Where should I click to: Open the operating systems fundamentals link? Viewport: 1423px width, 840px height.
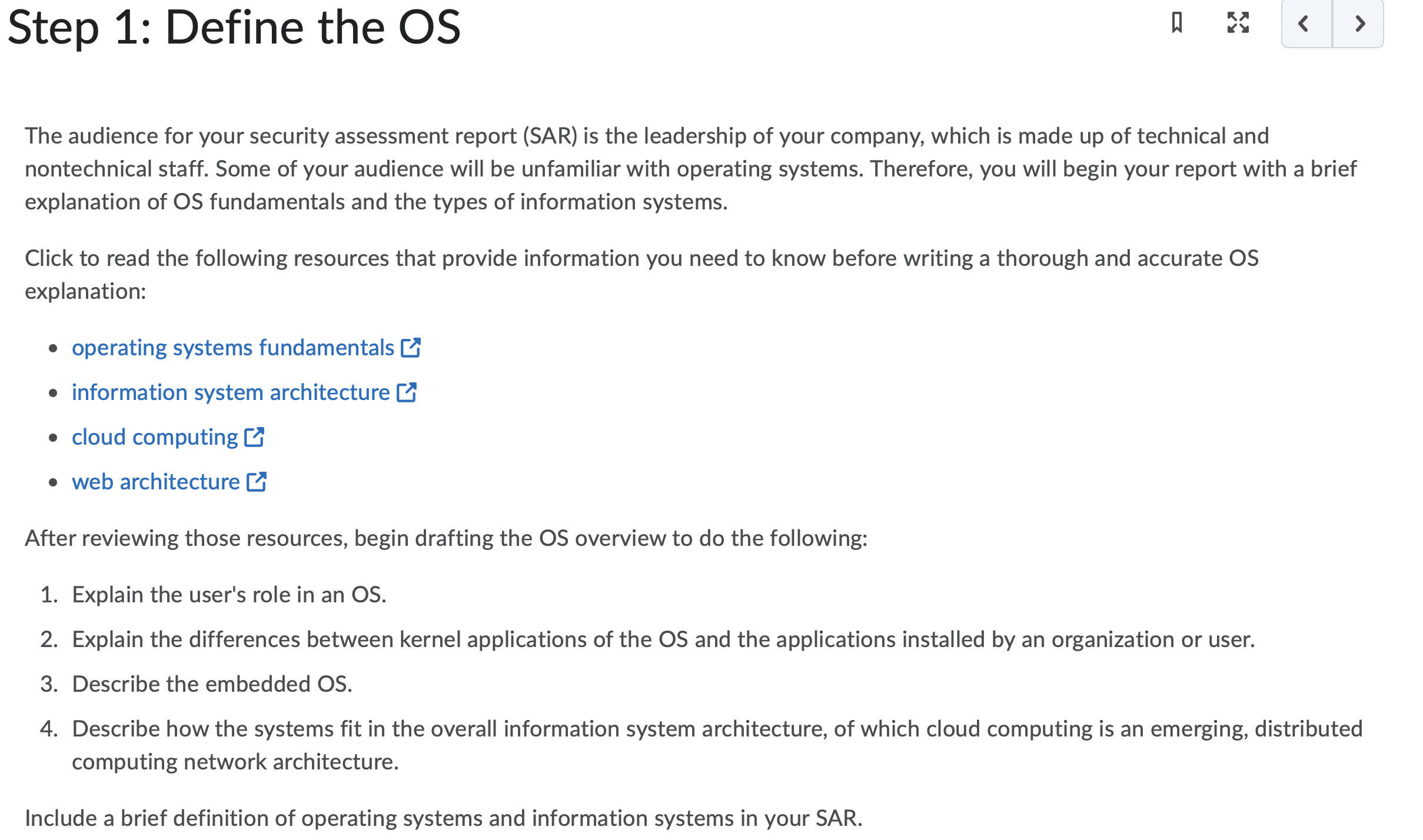coord(233,348)
